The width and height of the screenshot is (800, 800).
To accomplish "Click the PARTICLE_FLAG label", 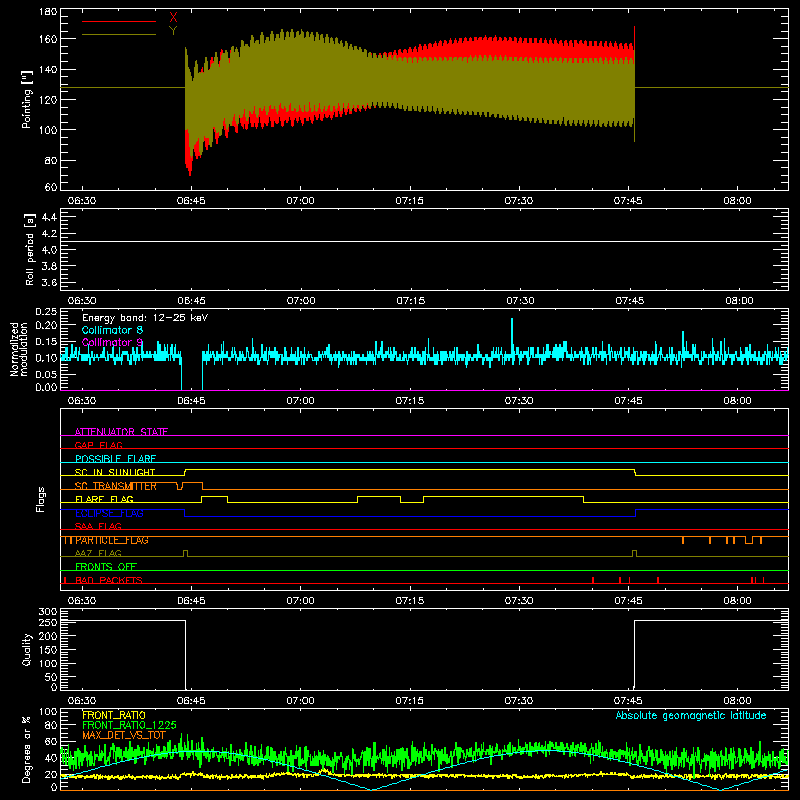I will tap(112, 540).
